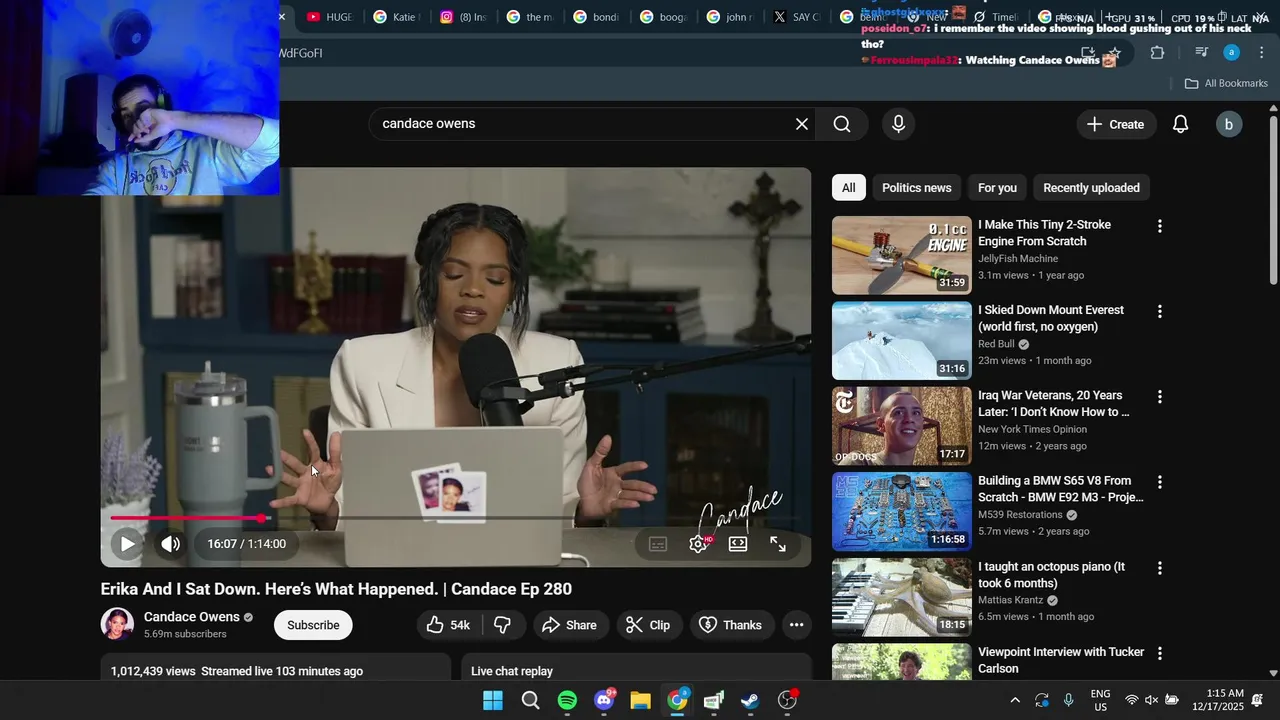The image size is (1280, 720).
Task: Switch to the Instagram browser tab
Action: [x=464, y=17]
